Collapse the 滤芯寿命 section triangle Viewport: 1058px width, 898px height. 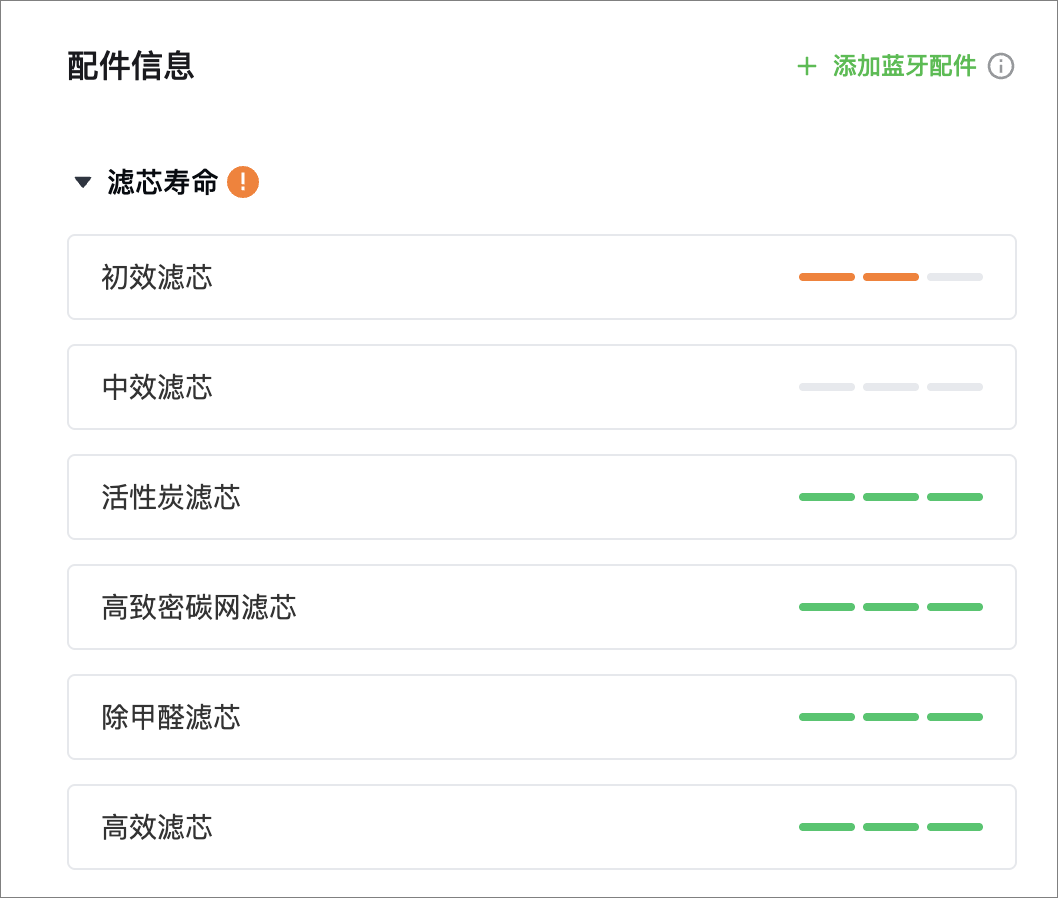point(83,182)
